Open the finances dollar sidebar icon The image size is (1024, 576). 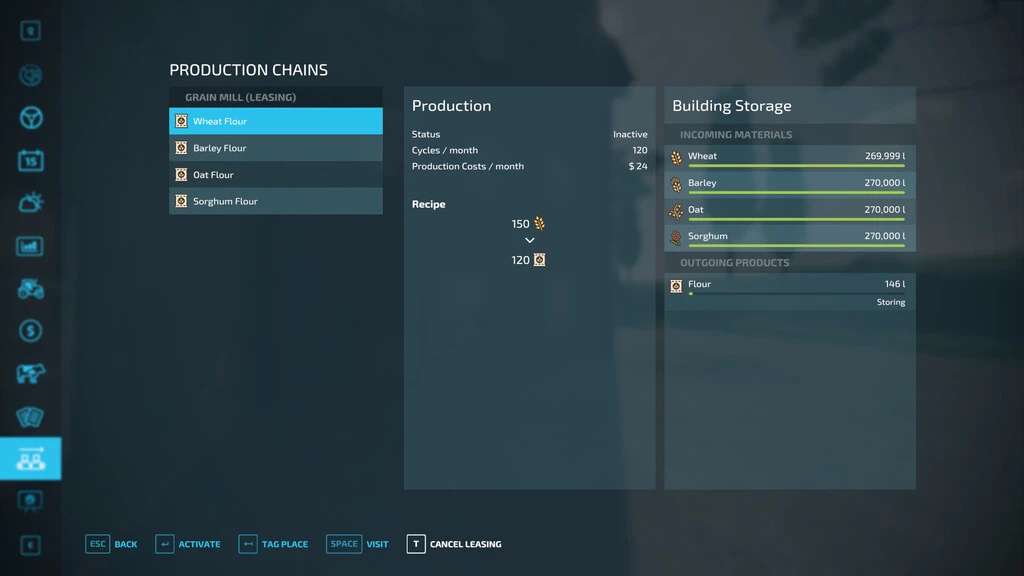[x=31, y=331]
